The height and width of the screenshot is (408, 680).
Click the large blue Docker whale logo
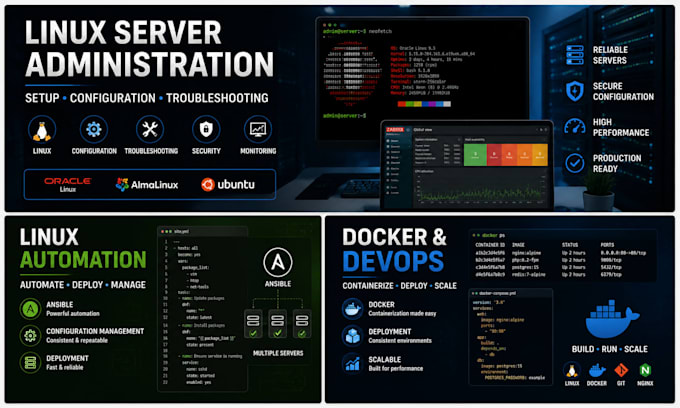tap(611, 319)
